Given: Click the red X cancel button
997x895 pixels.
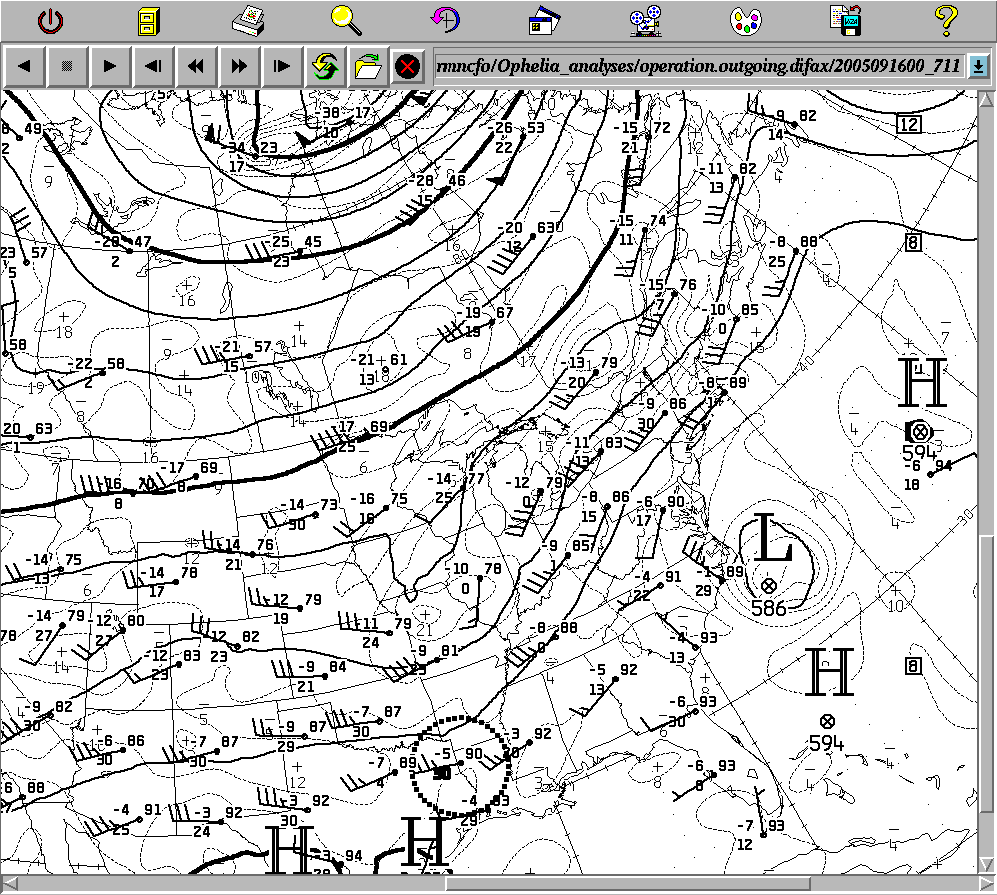Looking at the screenshot, I should pyautogui.click(x=406, y=67).
